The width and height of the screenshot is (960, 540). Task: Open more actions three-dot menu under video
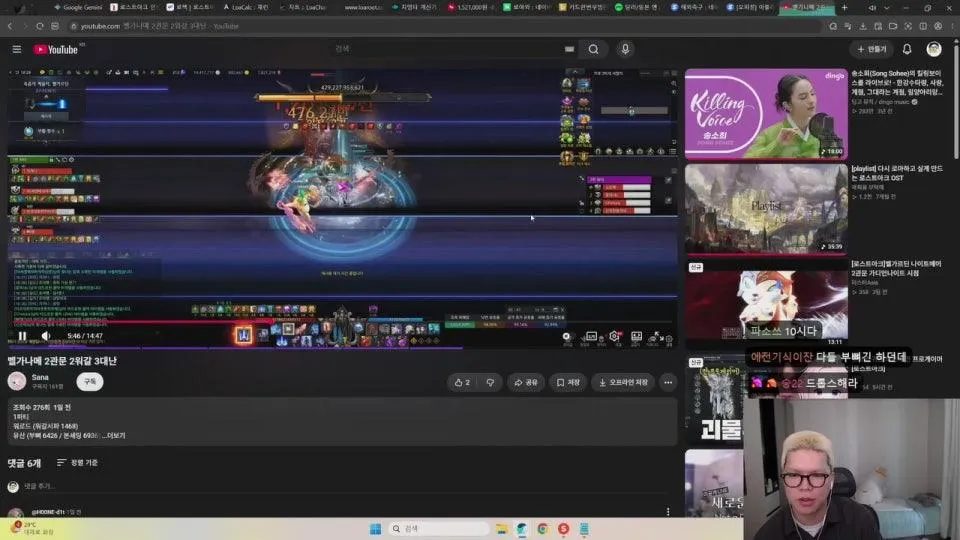pyautogui.click(x=668, y=383)
